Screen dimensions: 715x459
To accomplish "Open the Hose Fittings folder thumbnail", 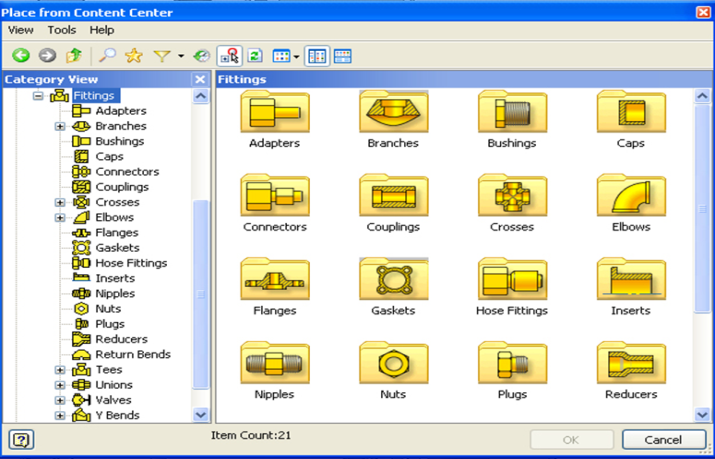I will point(512,279).
